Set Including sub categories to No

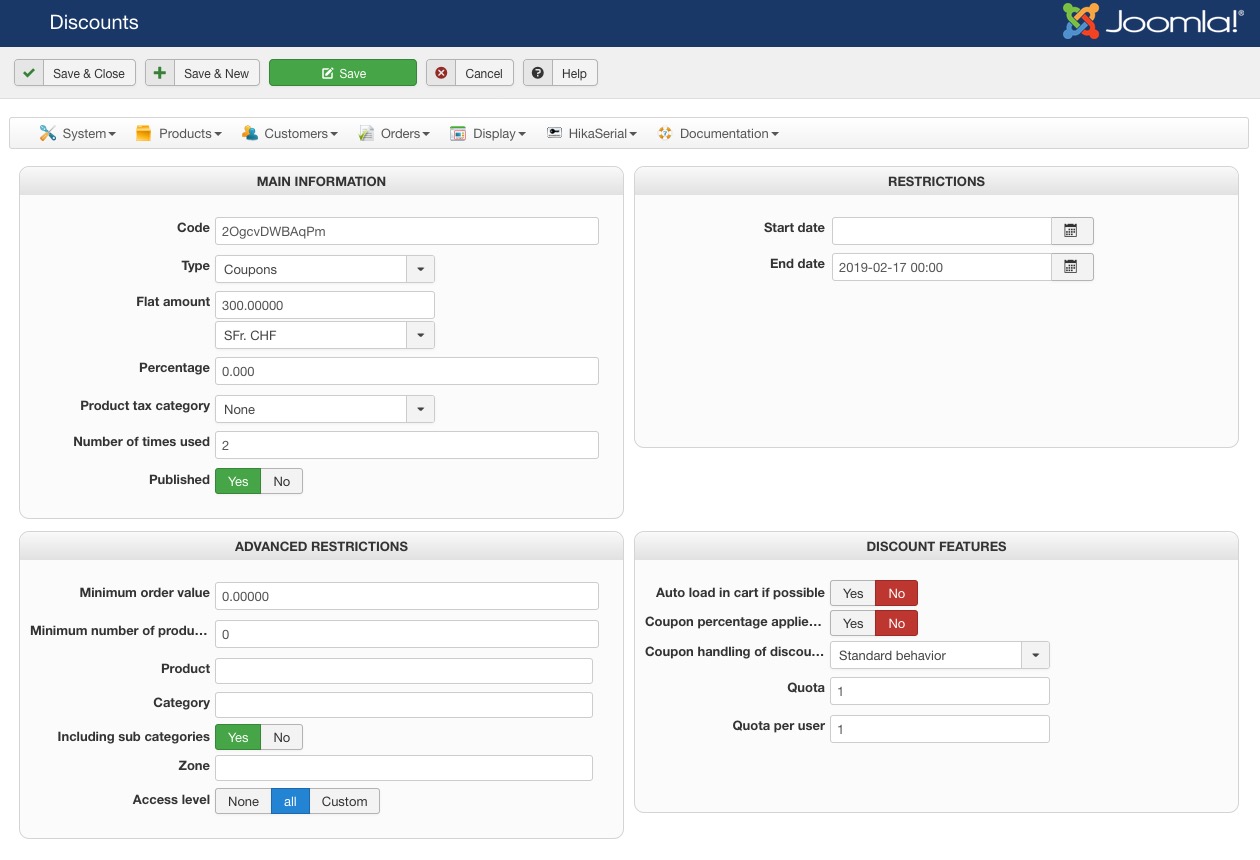coord(282,737)
